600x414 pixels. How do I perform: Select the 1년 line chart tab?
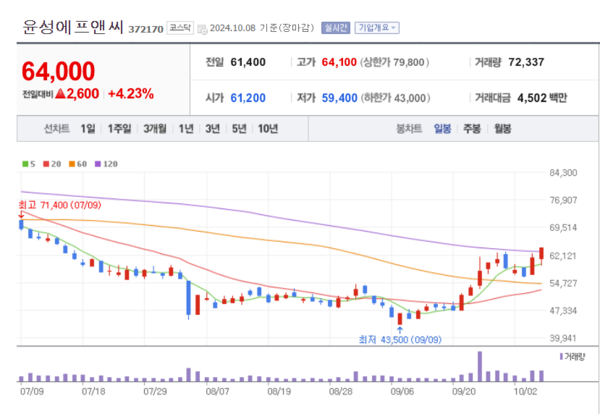coord(186,129)
